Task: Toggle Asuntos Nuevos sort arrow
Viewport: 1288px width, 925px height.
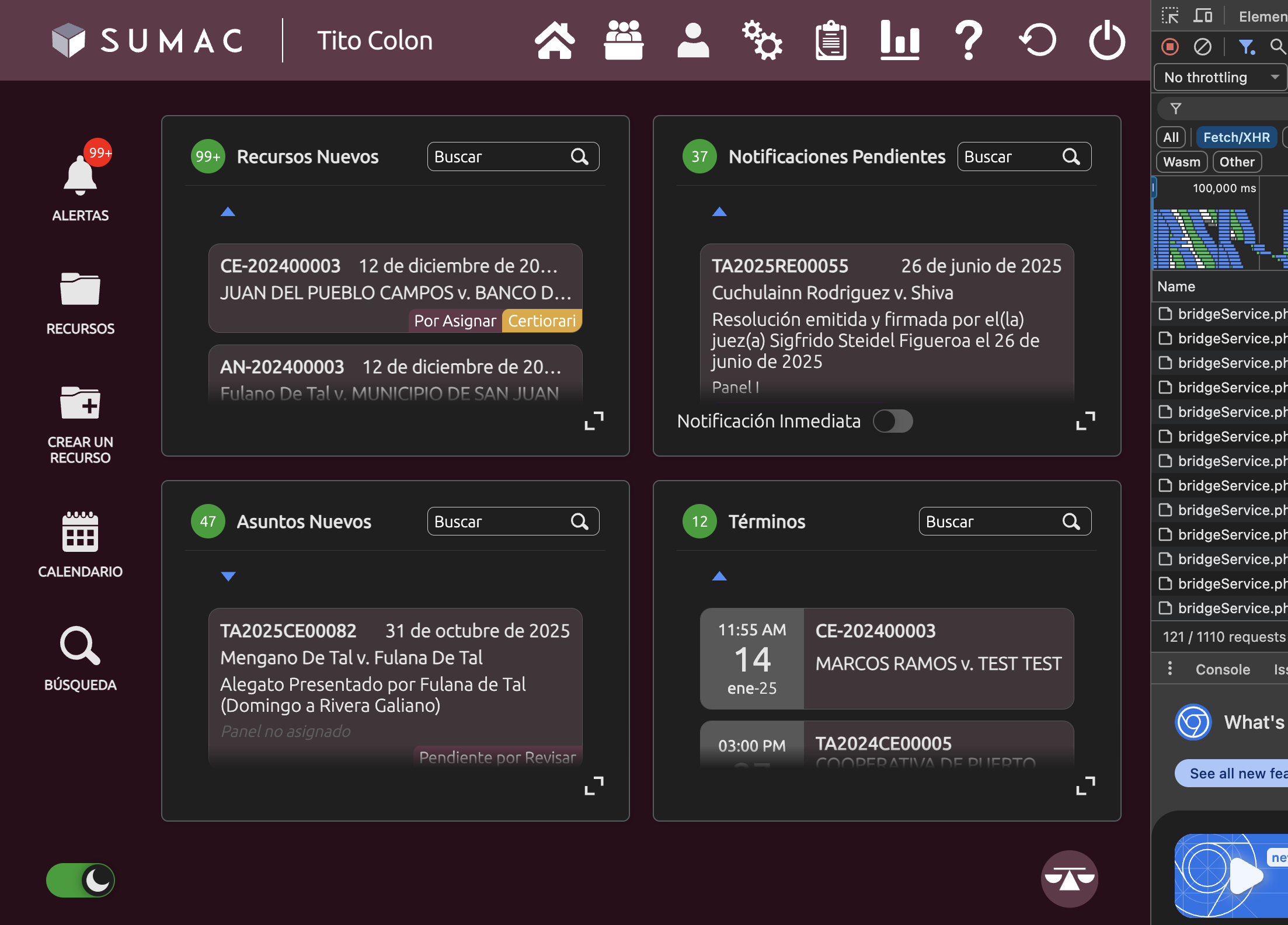Action: 228,576
